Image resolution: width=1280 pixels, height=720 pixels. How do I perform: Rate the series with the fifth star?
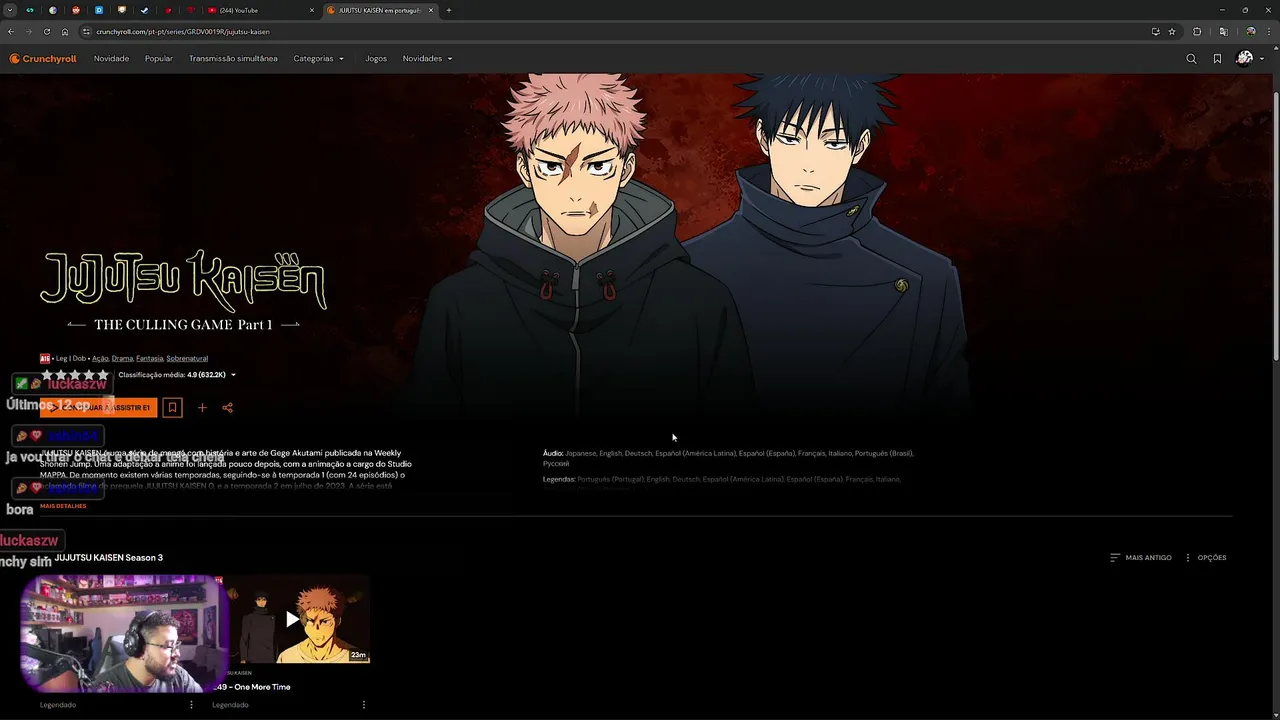(103, 375)
